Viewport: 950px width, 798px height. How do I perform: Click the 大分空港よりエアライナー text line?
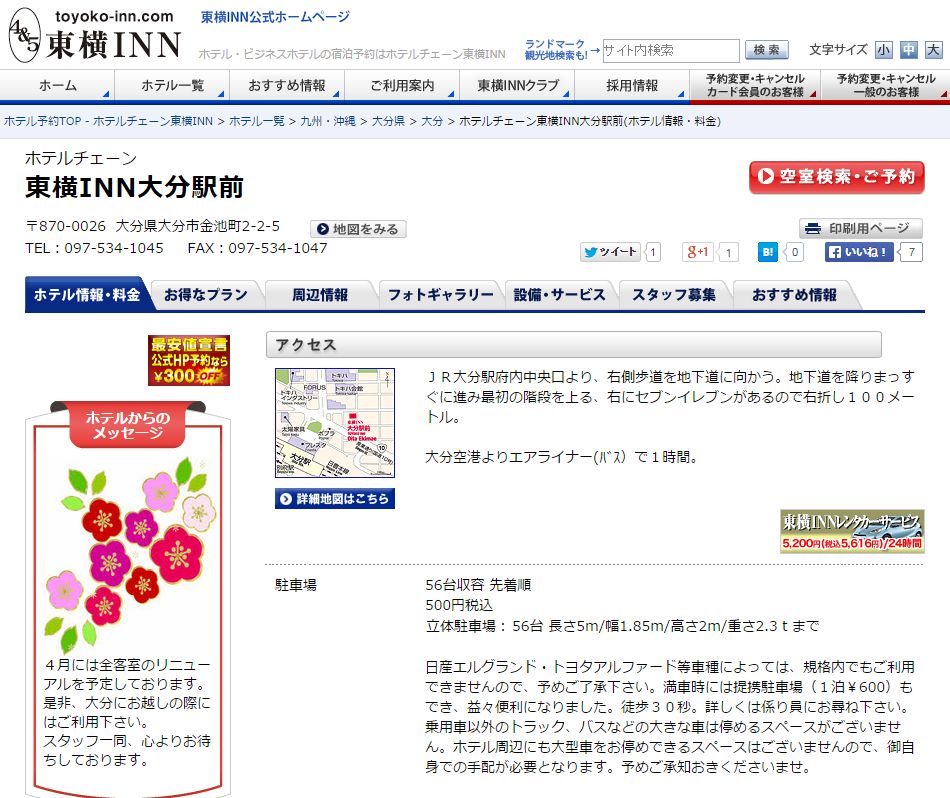pos(562,457)
